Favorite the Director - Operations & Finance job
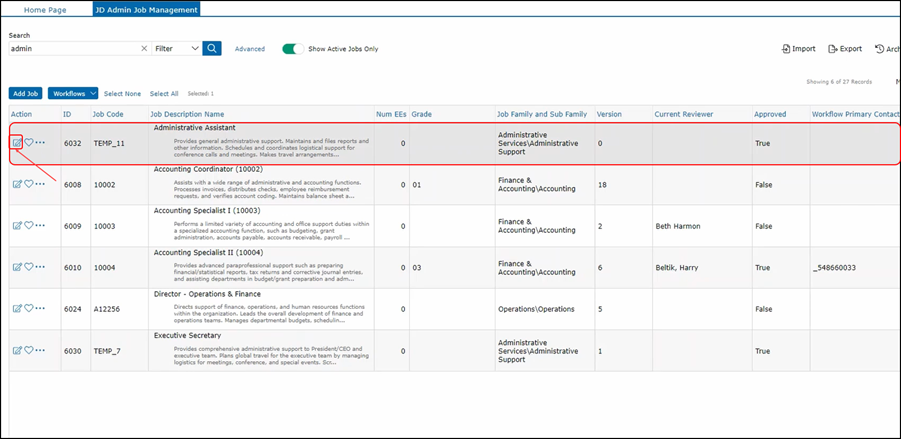Image resolution: width=901 pixels, height=439 pixels. tap(29, 309)
